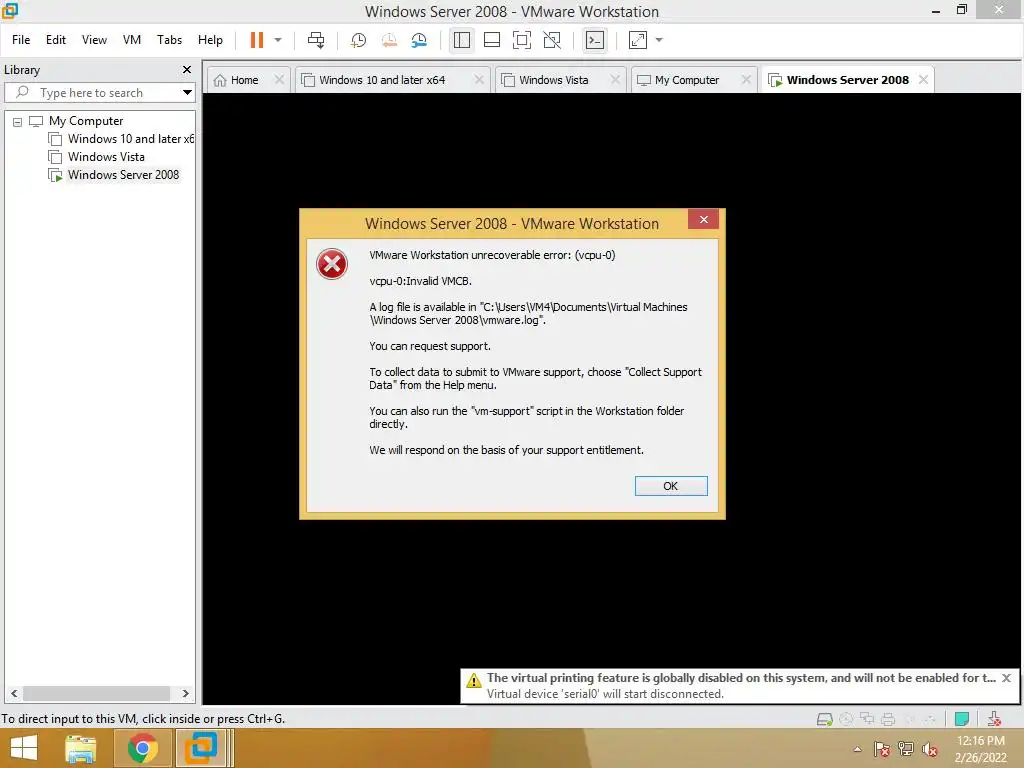Open the Edit menu
Screen dimensions: 1024x768
click(56, 40)
